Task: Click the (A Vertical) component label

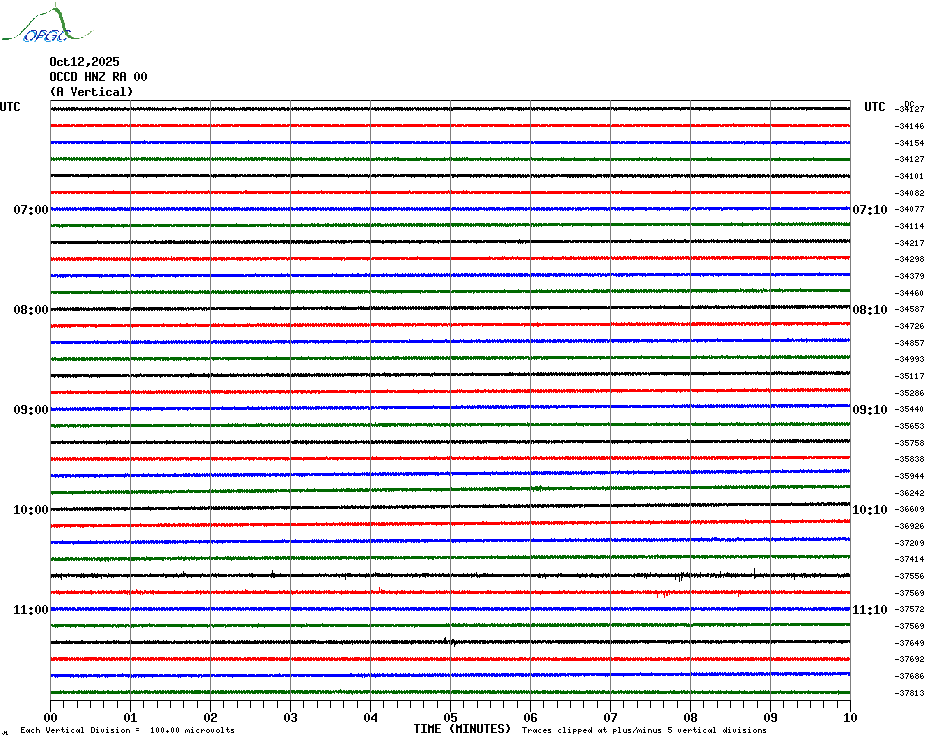Action: tap(91, 92)
